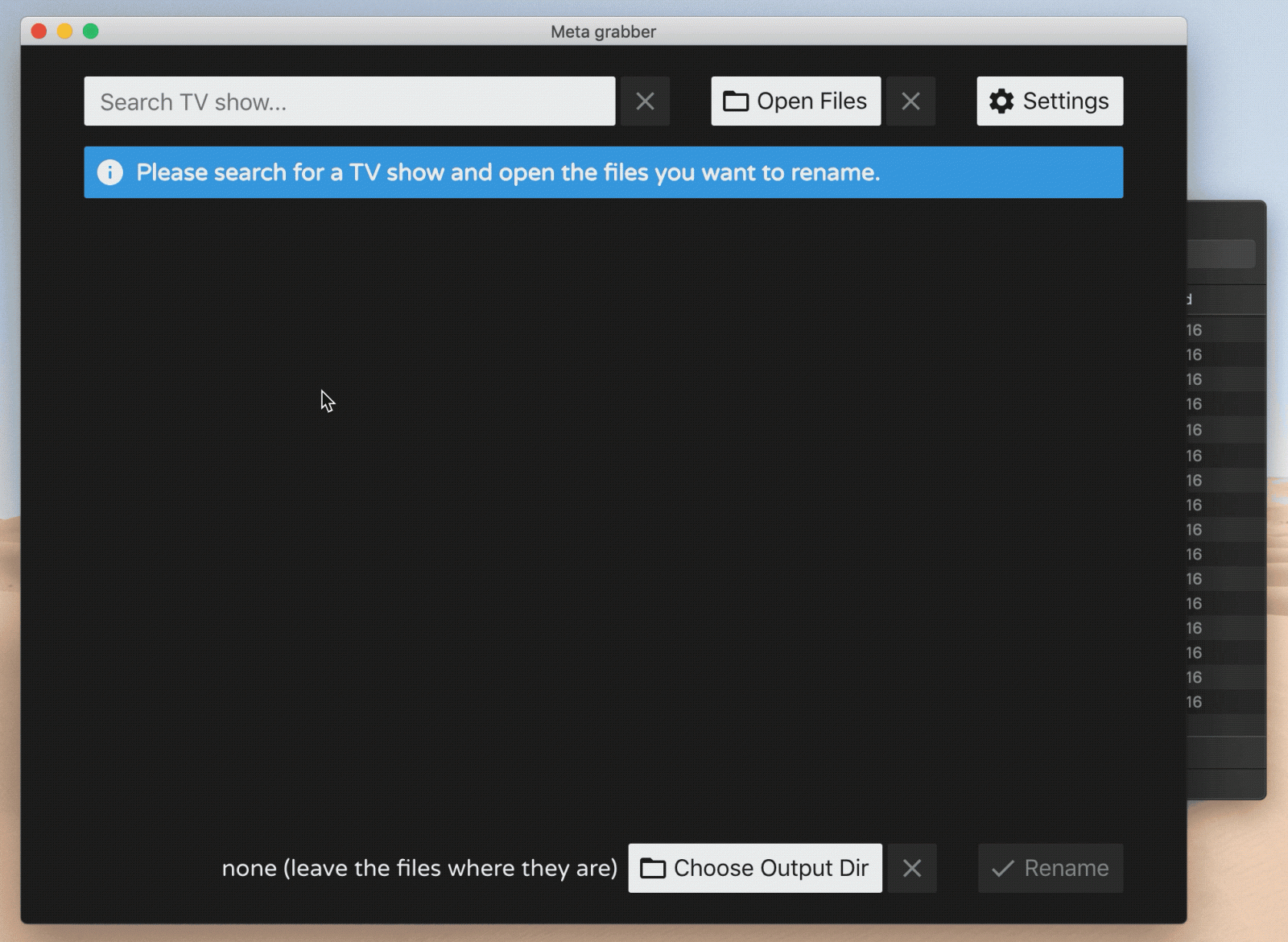1288x942 pixels.
Task: Click the Search TV show input field
Action: pyautogui.click(x=349, y=101)
